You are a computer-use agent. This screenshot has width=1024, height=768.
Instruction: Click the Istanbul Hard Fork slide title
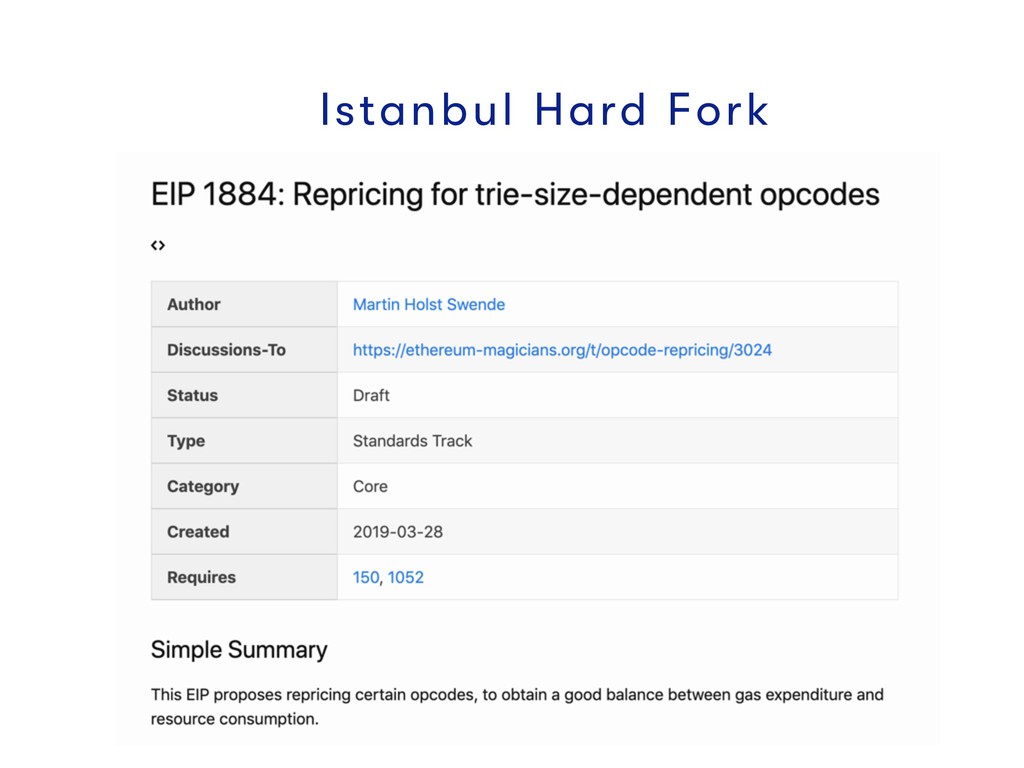click(544, 109)
